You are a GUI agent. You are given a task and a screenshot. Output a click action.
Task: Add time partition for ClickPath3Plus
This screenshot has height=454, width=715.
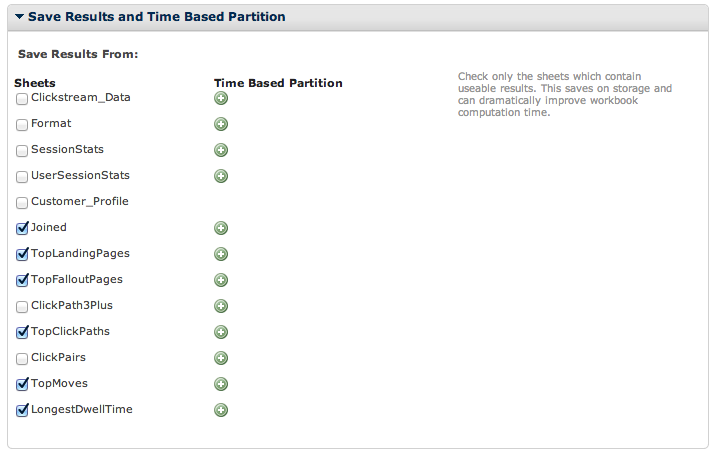(x=221, y=306)
